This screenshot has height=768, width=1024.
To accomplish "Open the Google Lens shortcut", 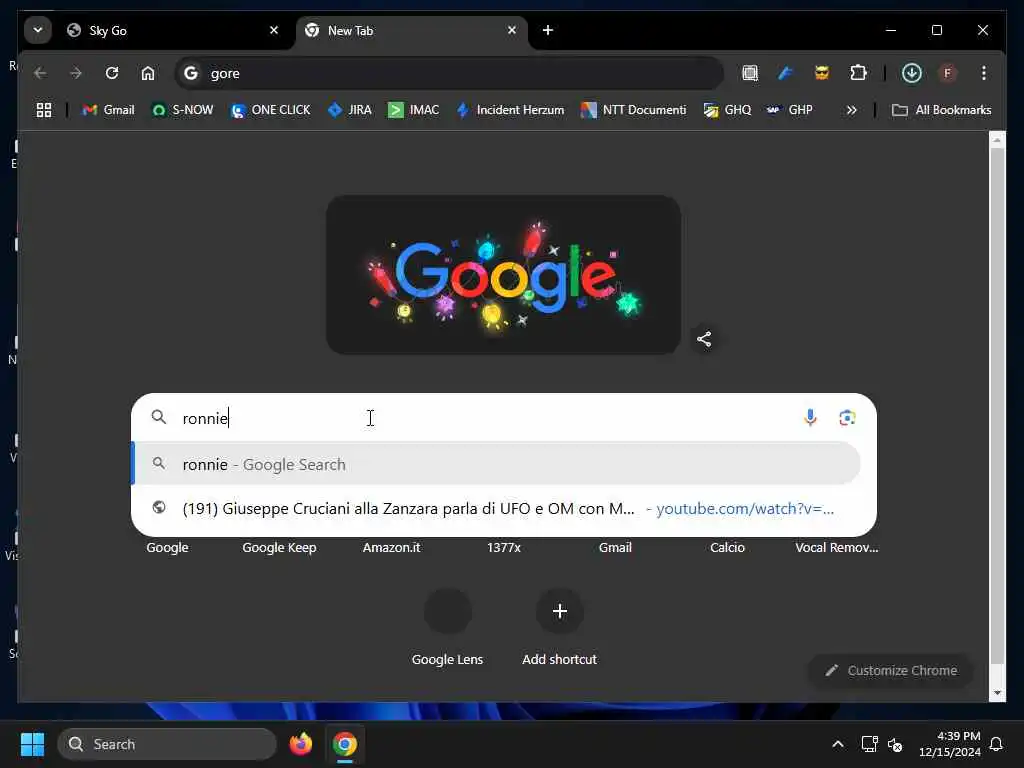I will pyautogui.click(x=447, y=628).
